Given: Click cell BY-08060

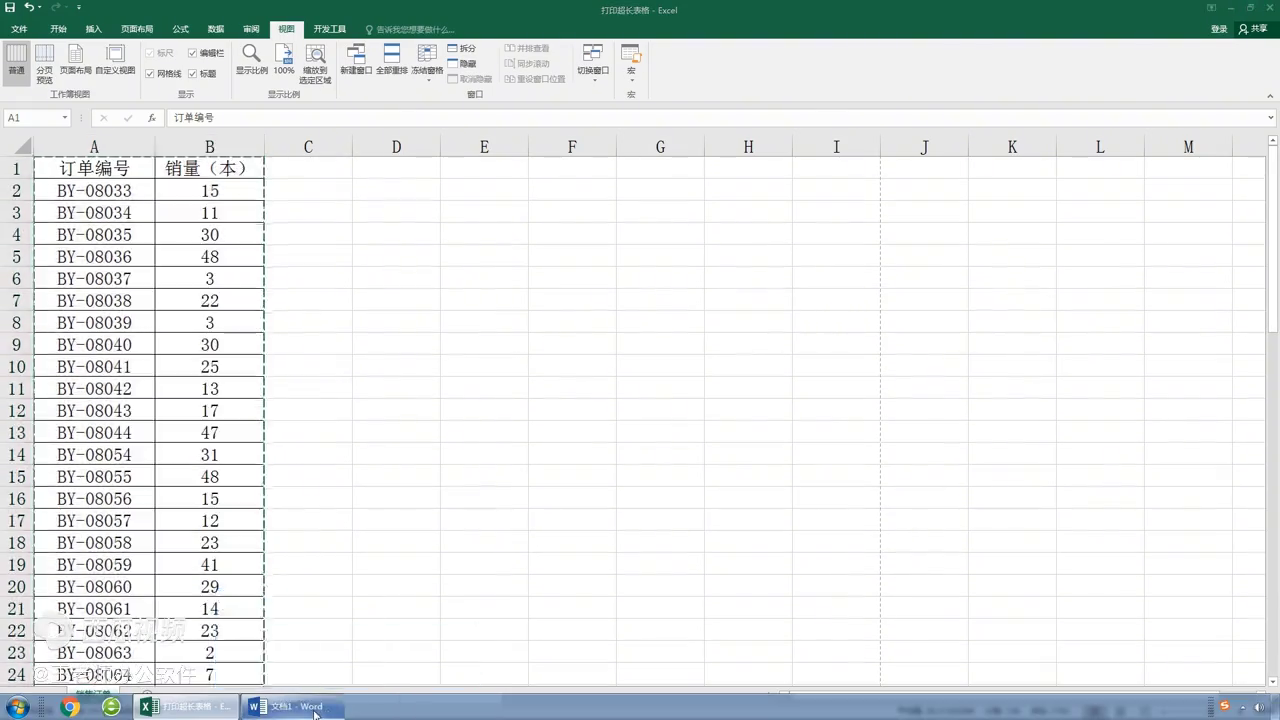Looking at the screenshot, I should (94, 587).
